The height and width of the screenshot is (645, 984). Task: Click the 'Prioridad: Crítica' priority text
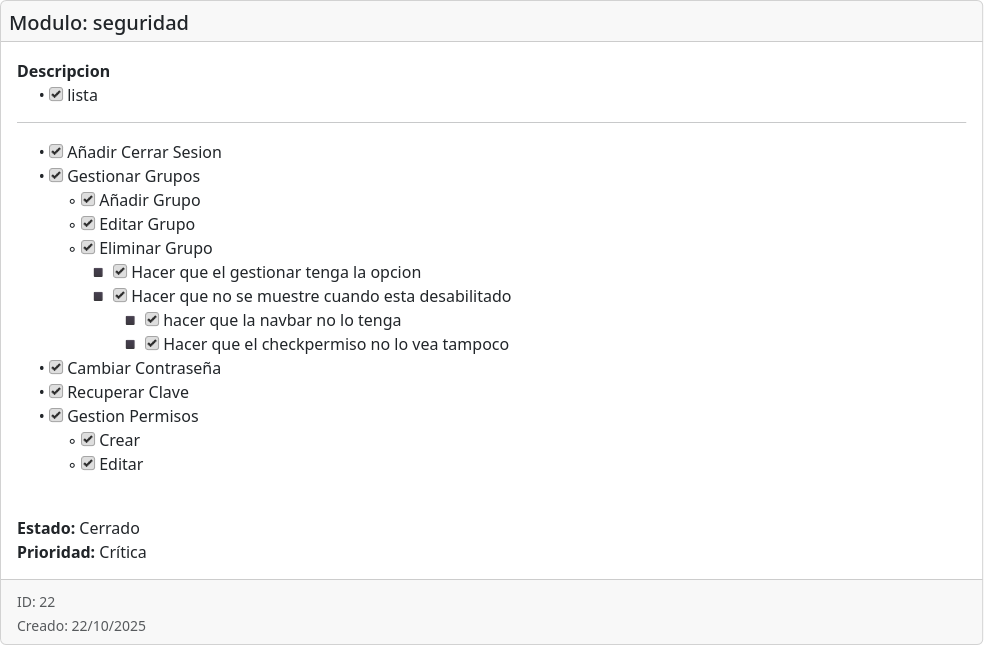[82, 552]
